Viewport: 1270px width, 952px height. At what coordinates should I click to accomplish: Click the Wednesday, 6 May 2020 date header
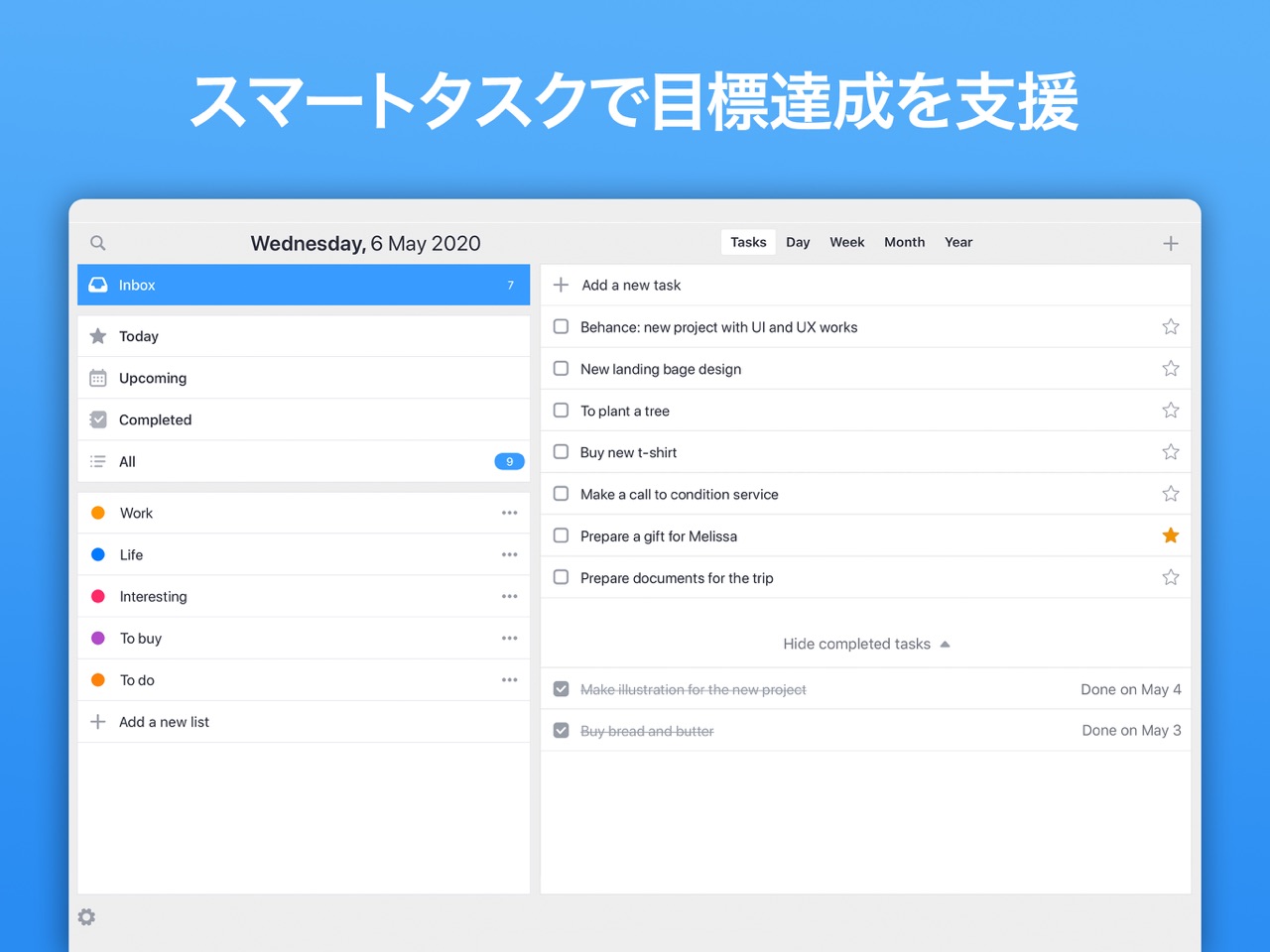[365, 243]
